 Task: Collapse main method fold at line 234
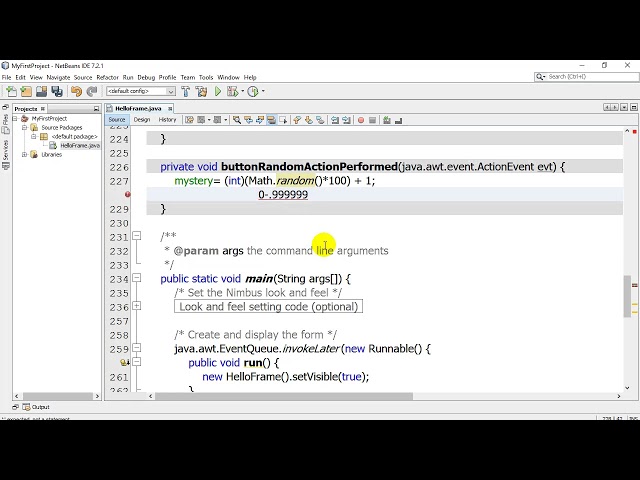click(137, 278)
